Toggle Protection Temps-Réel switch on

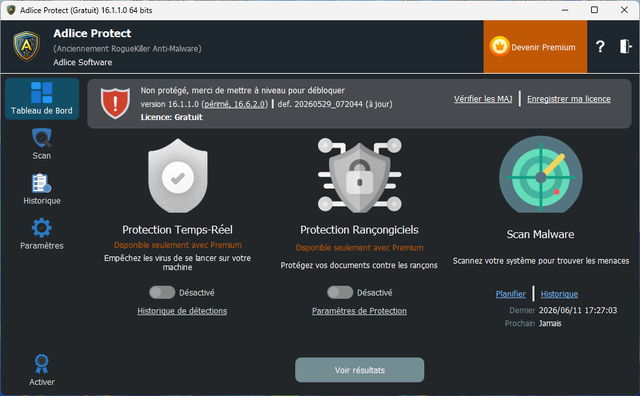tap(162, 292)
